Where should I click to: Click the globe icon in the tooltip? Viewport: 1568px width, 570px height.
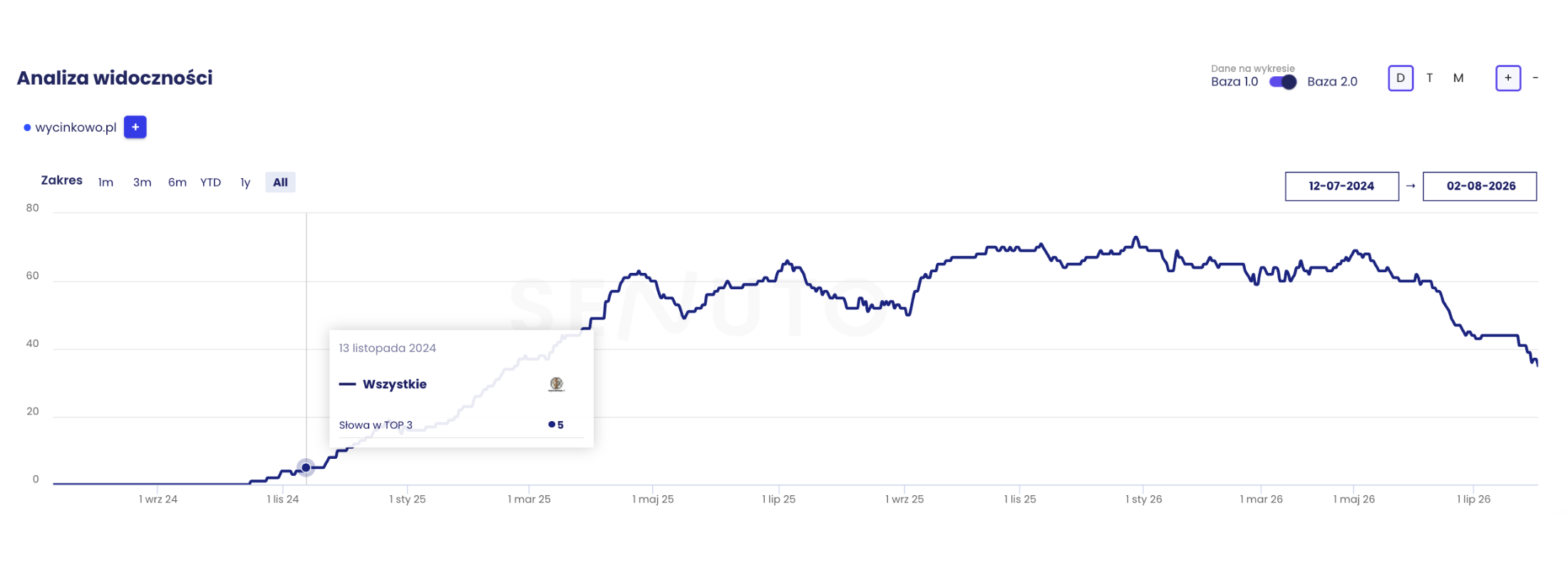pyautogui.click(x=557, y=384)
